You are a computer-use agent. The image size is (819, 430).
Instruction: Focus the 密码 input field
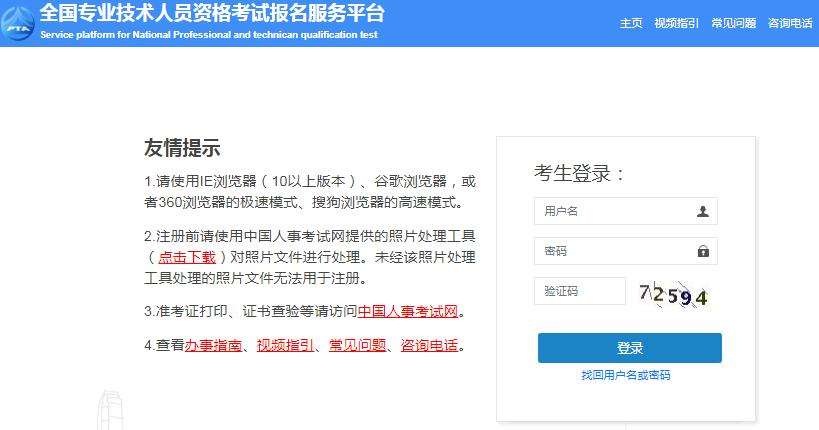coord(615,251)
